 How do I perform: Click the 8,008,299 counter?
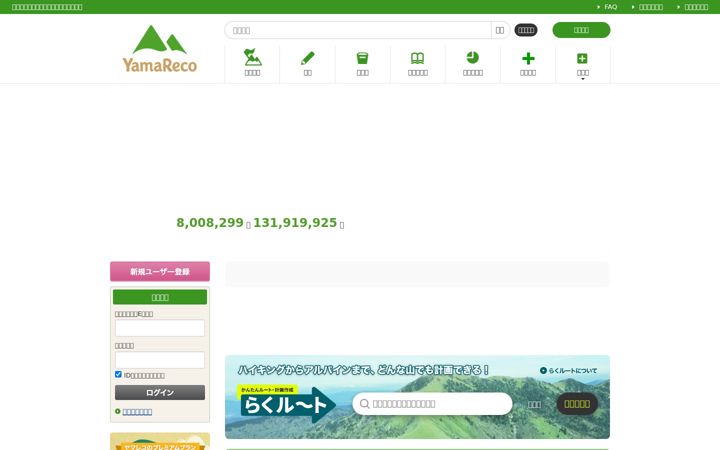pos(210,223)
